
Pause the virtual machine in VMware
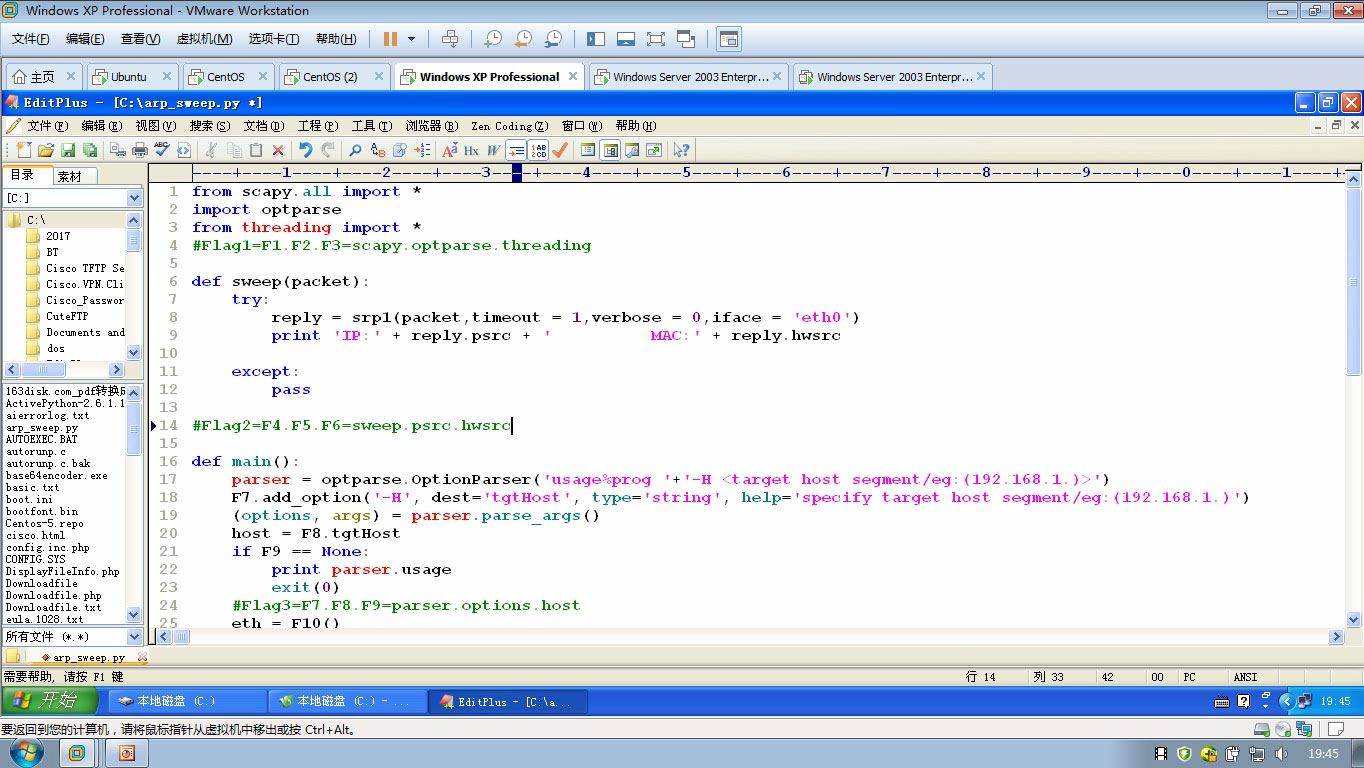pos(390,39)
